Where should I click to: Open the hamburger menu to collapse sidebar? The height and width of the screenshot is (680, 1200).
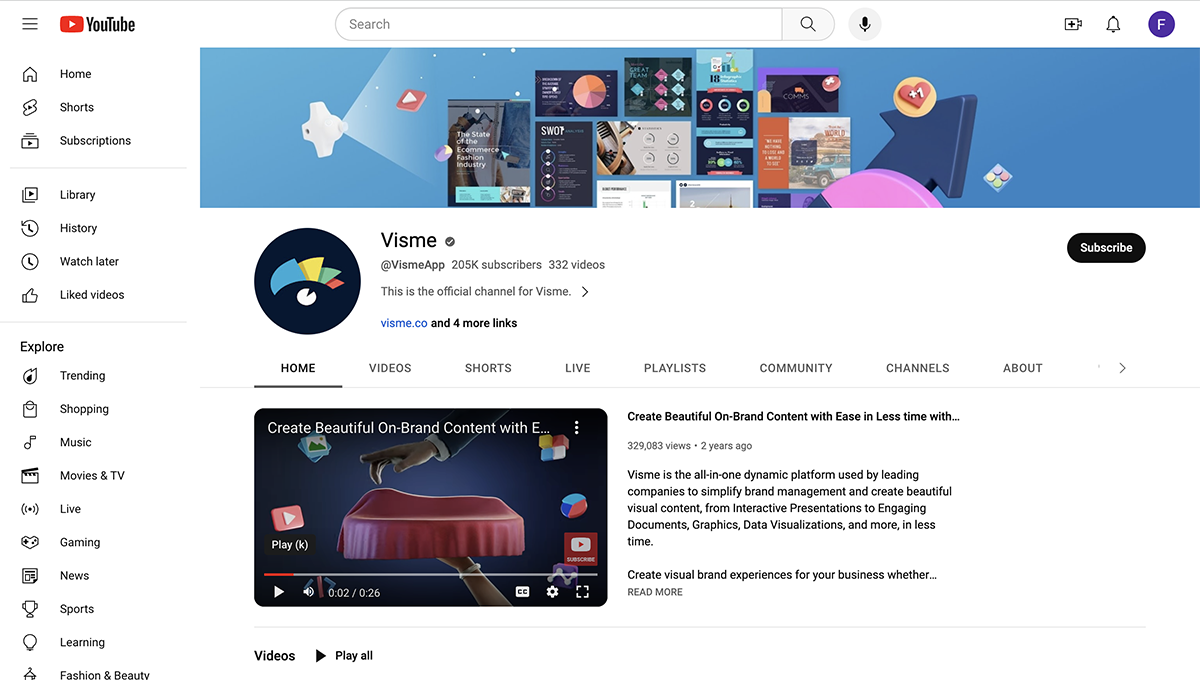30,23
